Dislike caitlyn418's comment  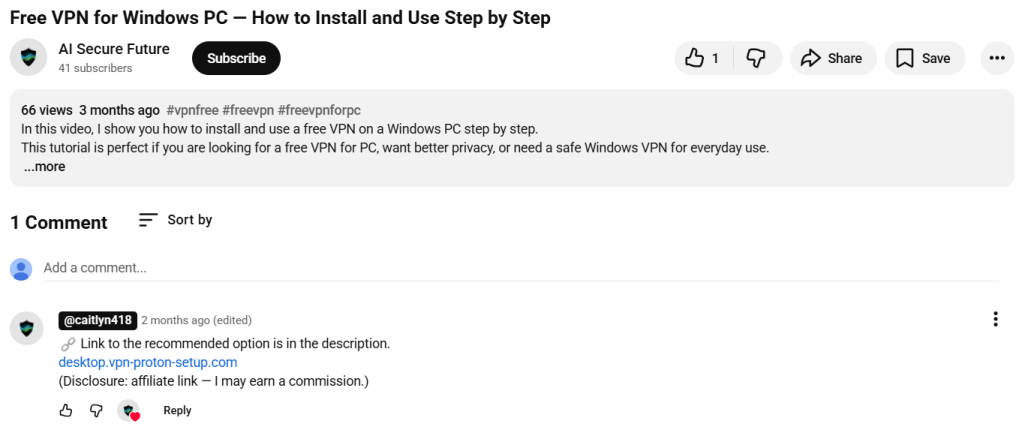point(96,410)
